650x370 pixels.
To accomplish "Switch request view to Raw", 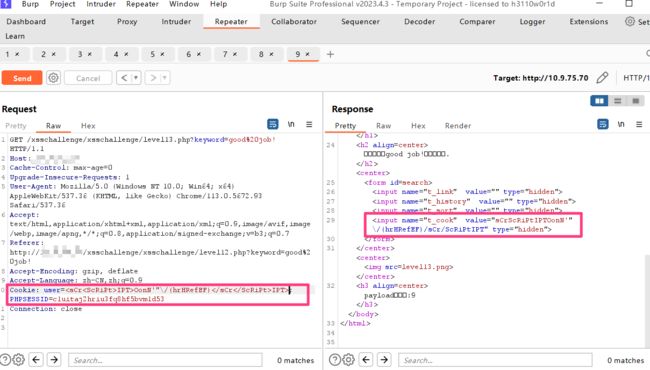I will [x=53, y=126].
